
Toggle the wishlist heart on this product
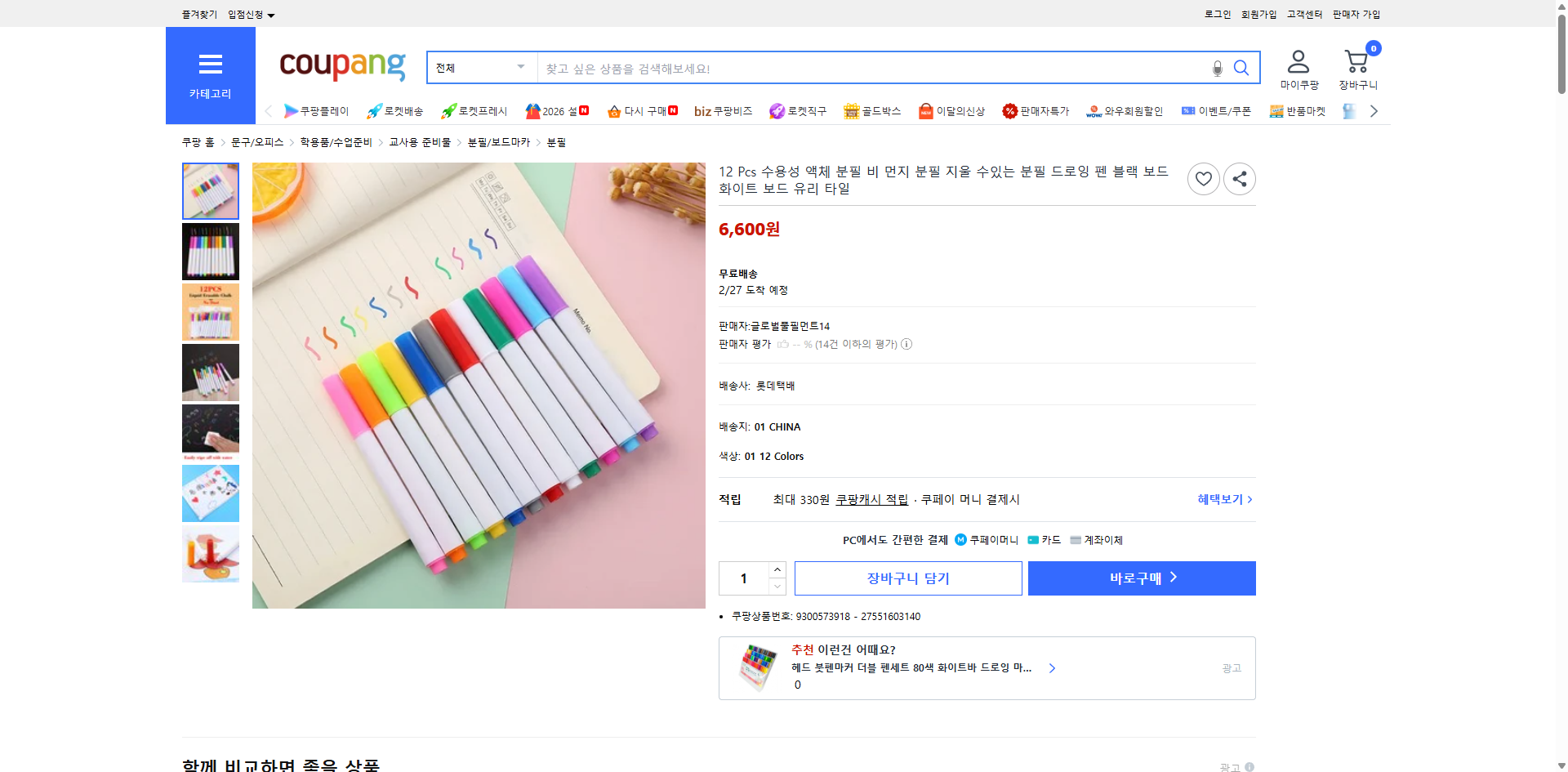tap(1203, 178)
